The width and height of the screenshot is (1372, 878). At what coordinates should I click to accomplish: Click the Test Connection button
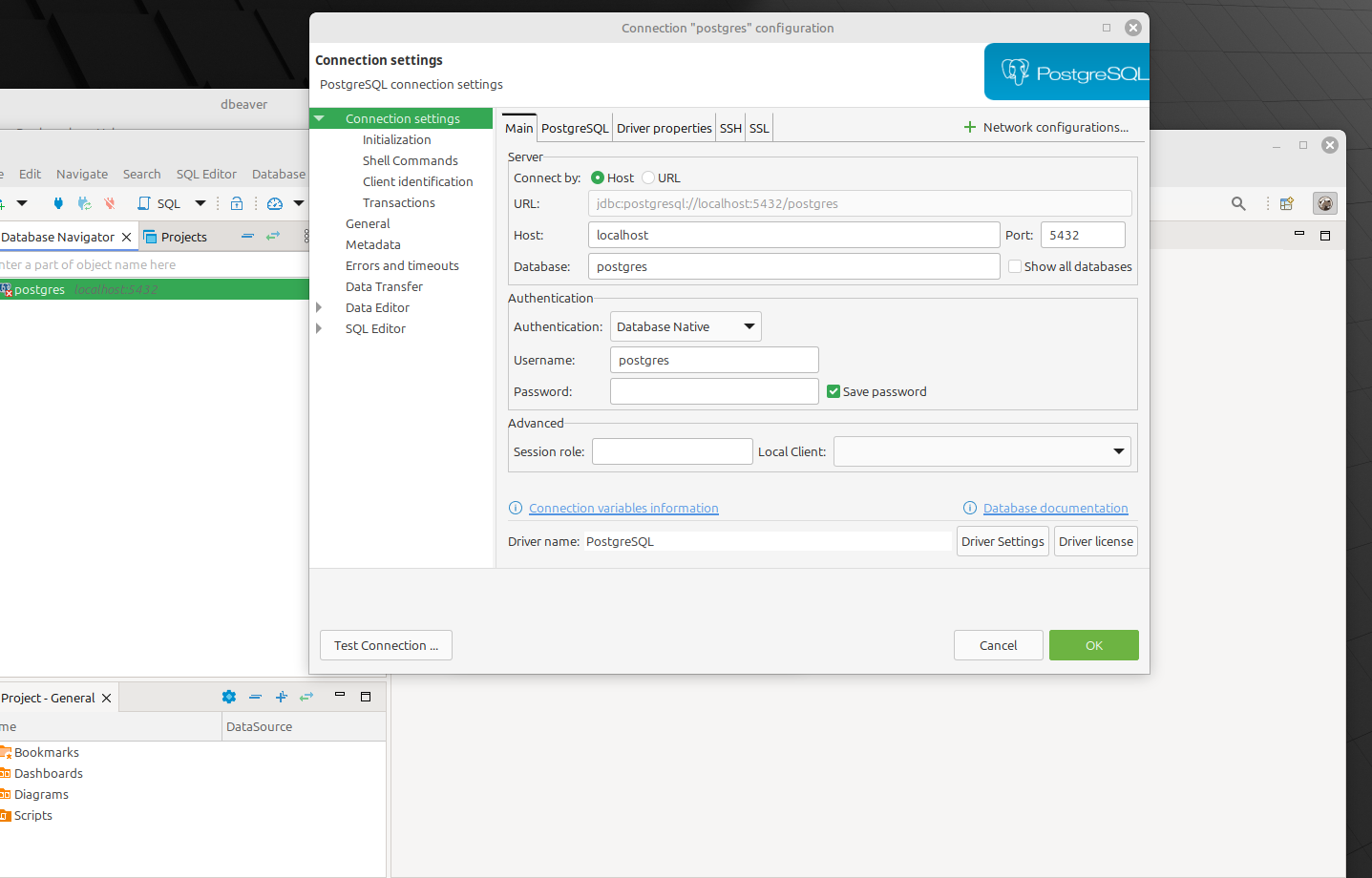[386, 645]
